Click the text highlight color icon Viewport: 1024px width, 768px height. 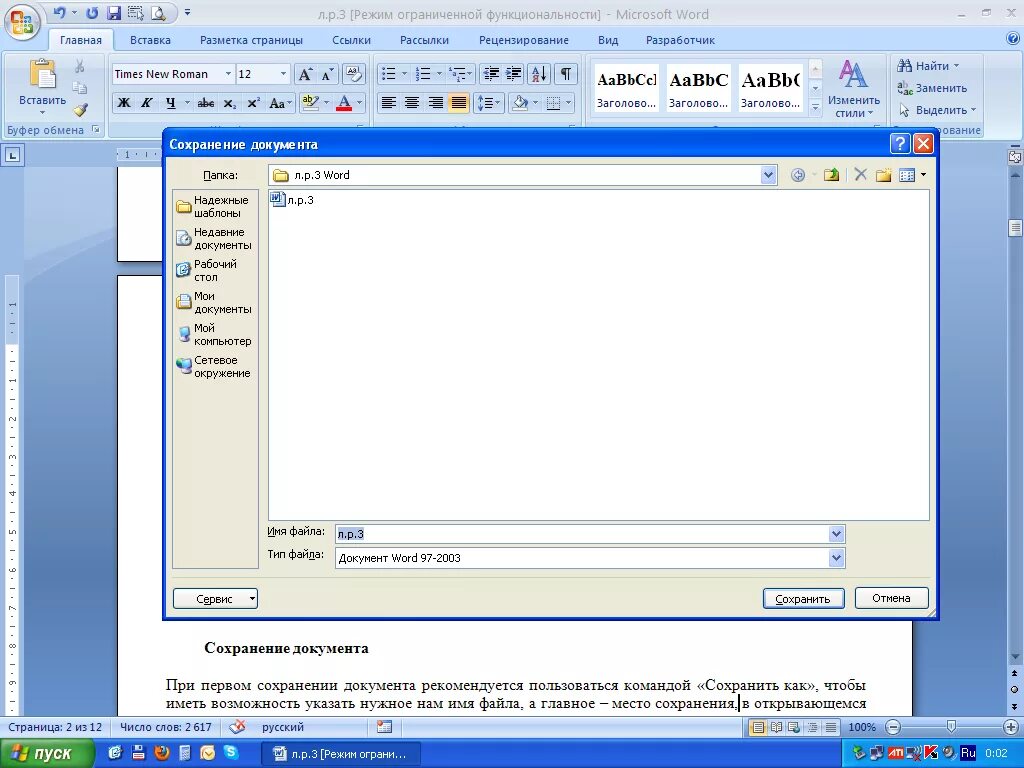click(x=310, y=103)
